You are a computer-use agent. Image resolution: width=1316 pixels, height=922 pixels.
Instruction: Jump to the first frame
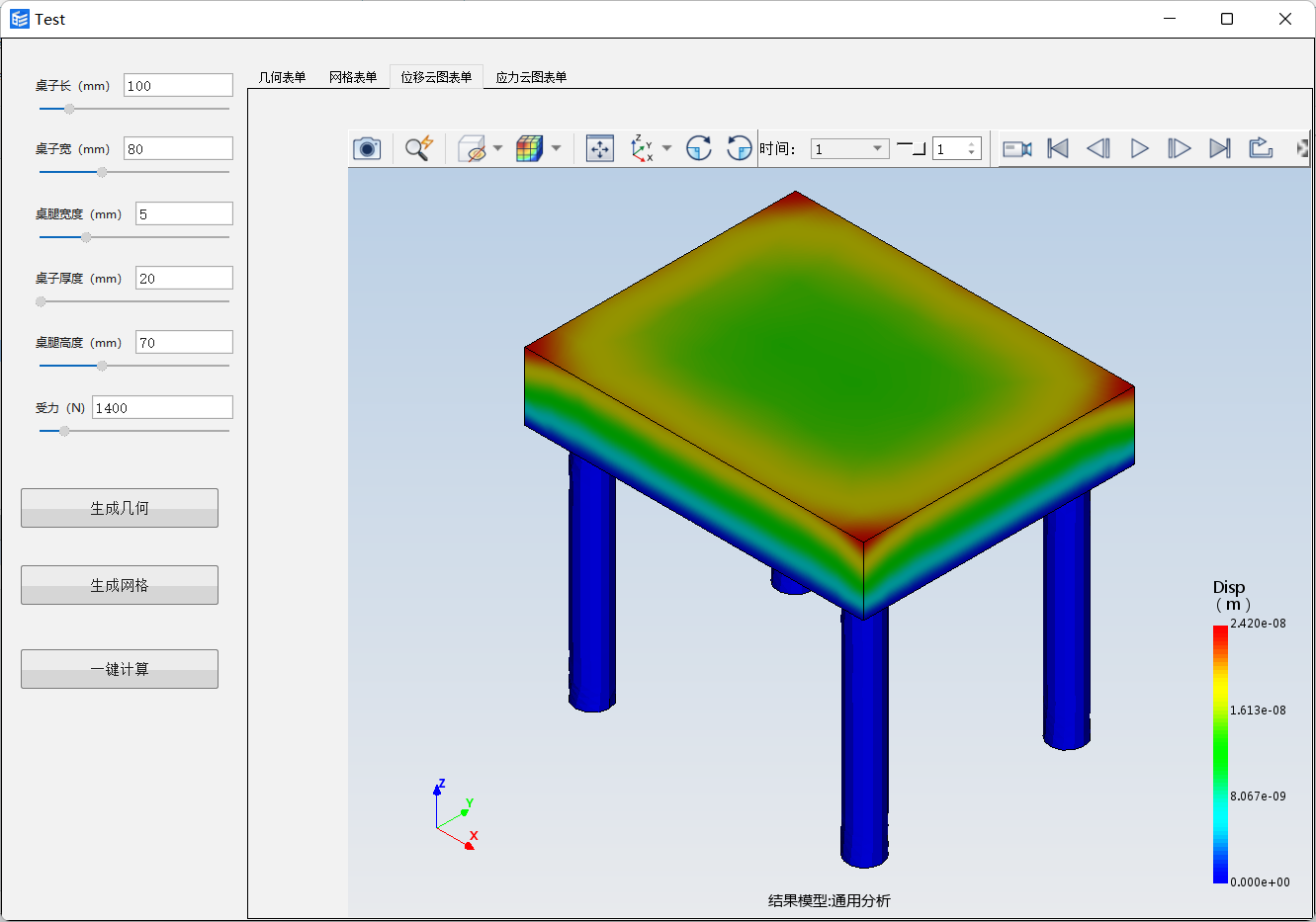point(1058,148)
